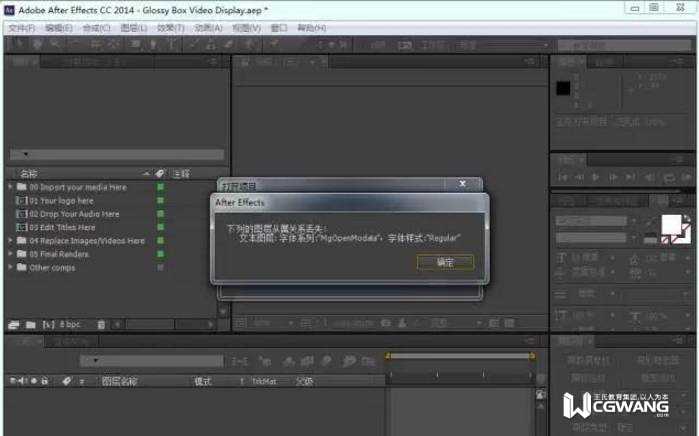This screenshot has height=436, width=699.
Task: Click the label tag column icon in Project panel
Action: [x=160, y=173]
